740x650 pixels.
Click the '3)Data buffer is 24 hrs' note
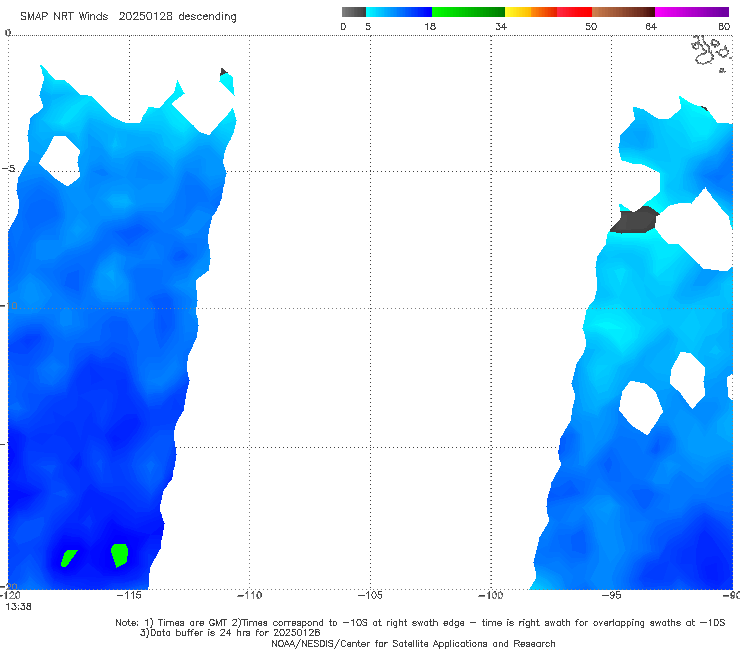pyautogui.click(x=230, y=633)
